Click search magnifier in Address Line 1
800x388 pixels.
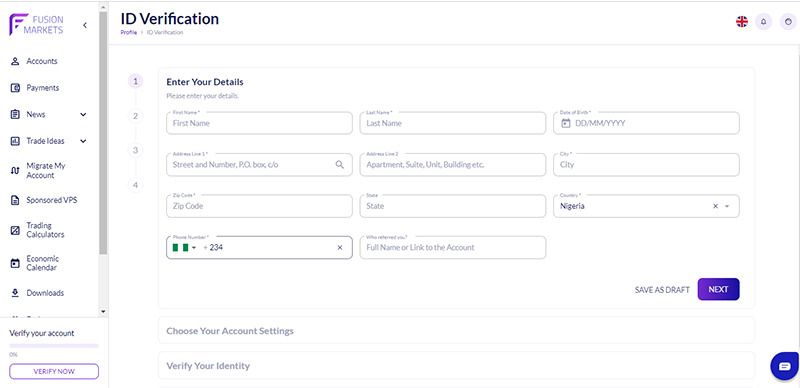point(340,164)
